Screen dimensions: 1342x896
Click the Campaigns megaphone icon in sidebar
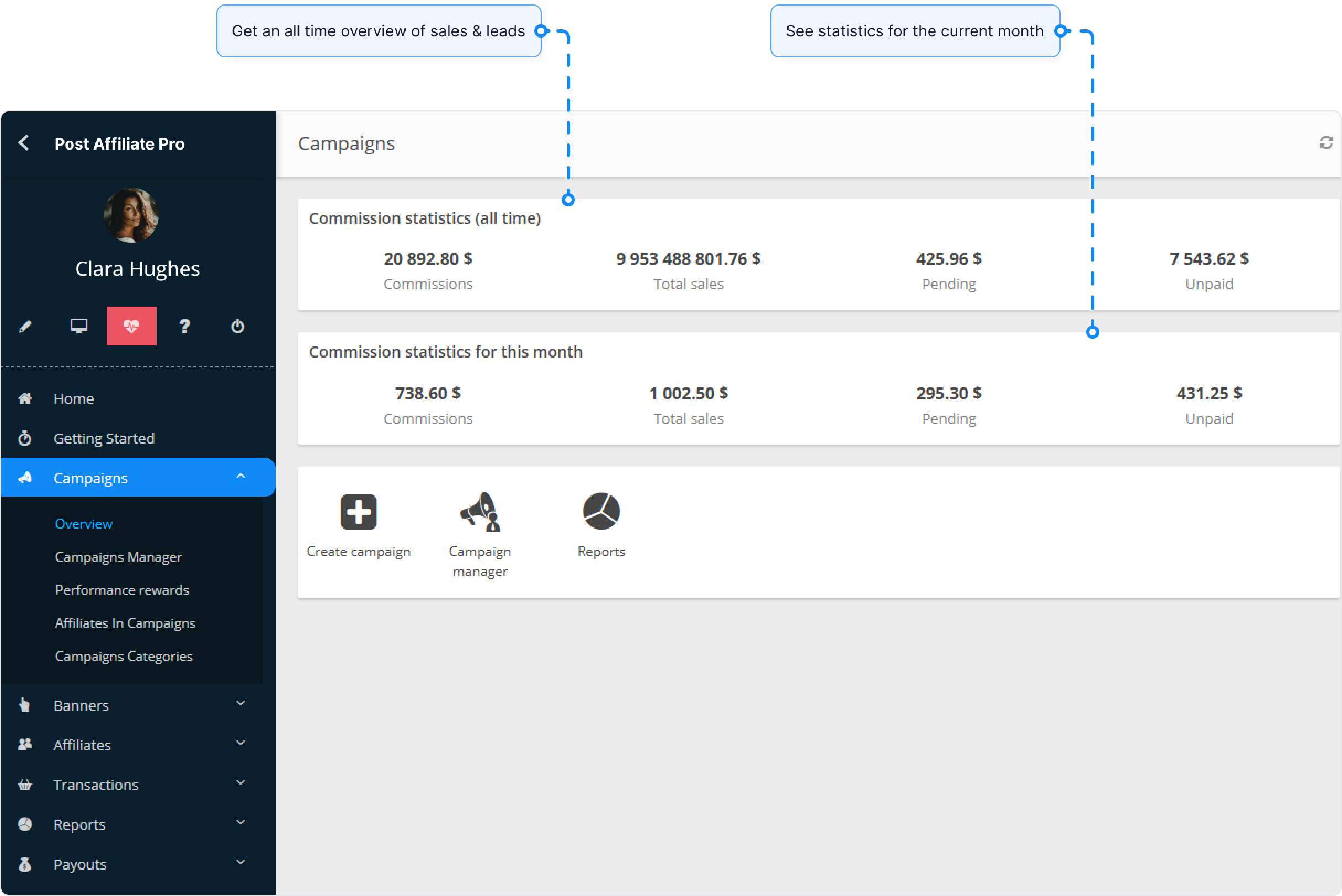coord(25,477)
